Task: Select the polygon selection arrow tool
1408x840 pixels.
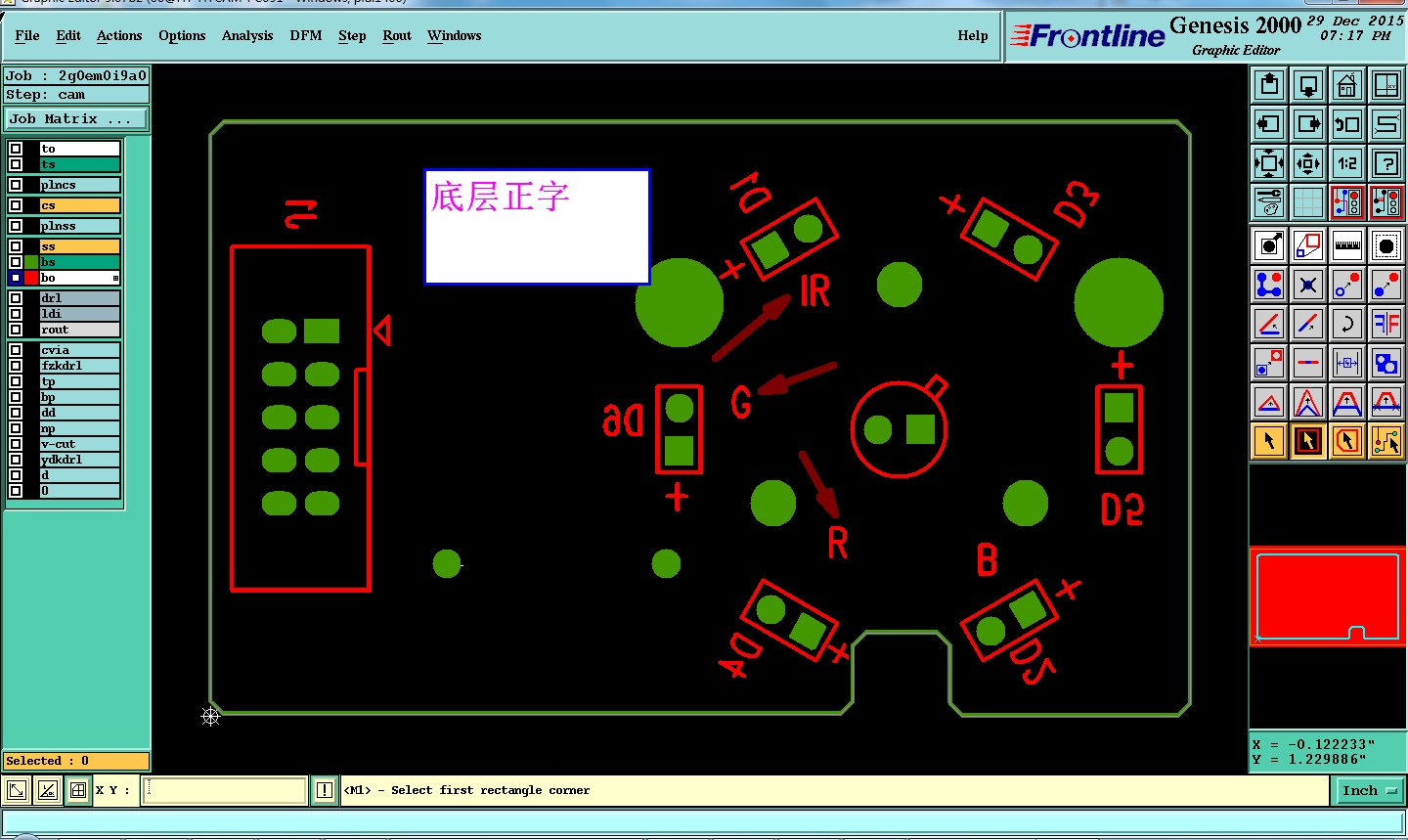Action: point(1347,441)
